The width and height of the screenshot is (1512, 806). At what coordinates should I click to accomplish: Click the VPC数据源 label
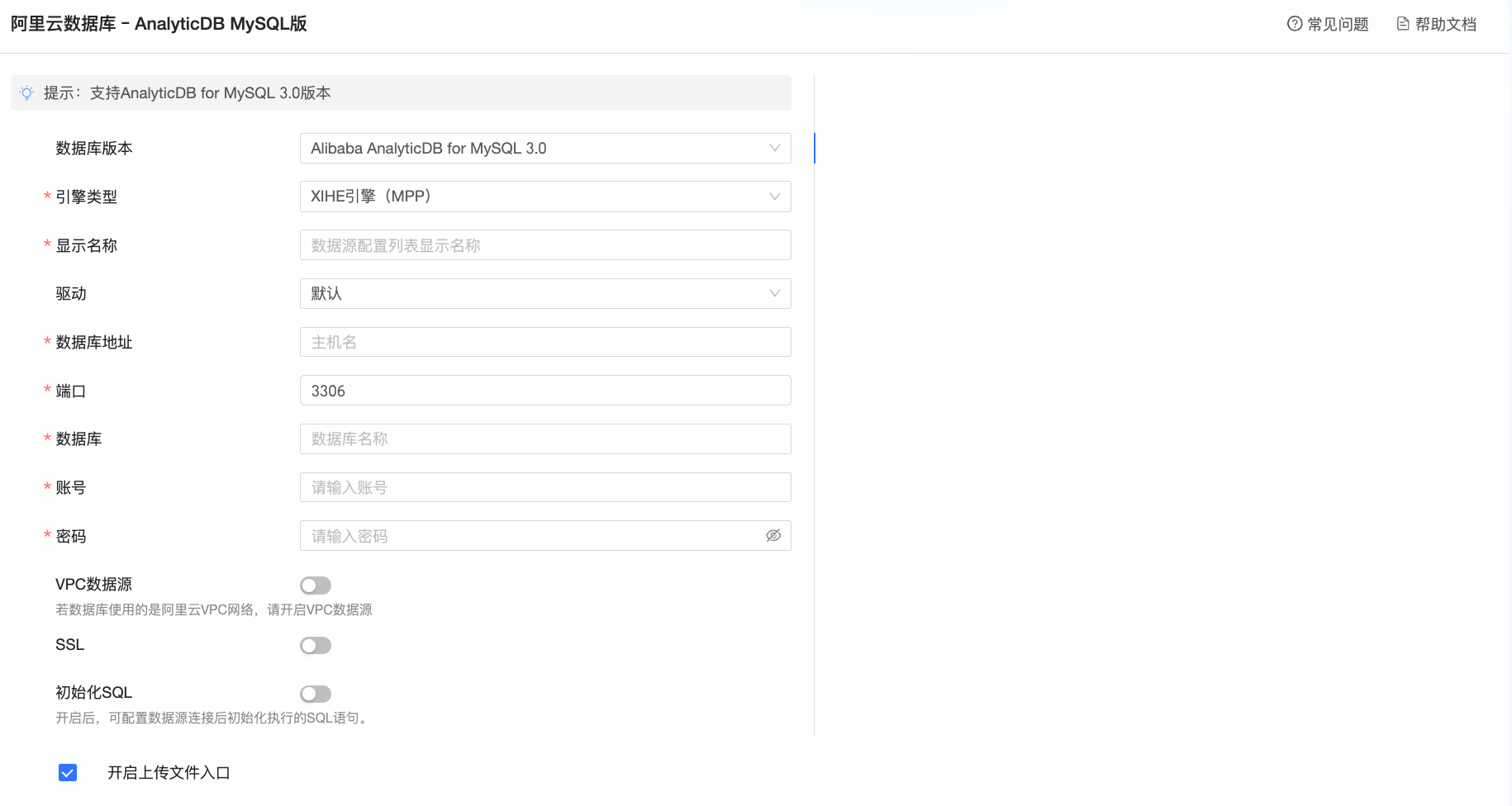(94, 585)
